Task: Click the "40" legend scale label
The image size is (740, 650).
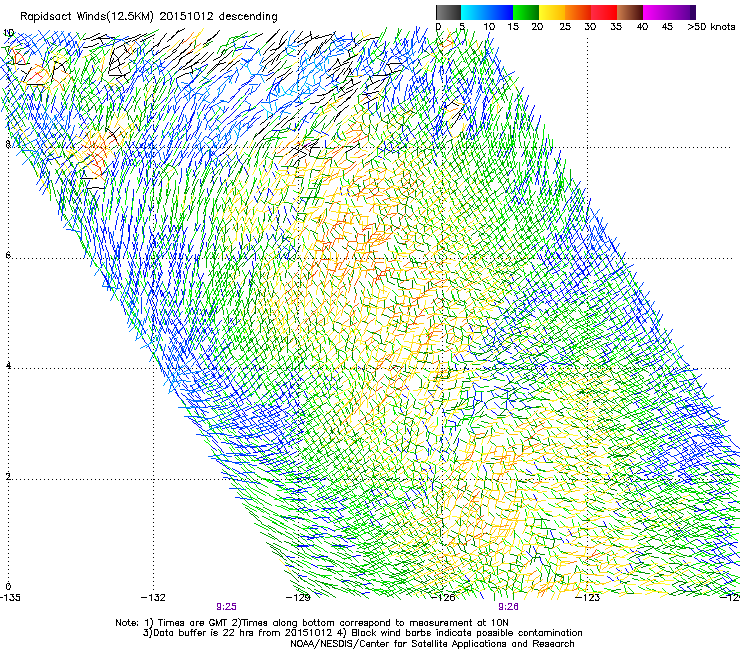Action: (642, 27)
